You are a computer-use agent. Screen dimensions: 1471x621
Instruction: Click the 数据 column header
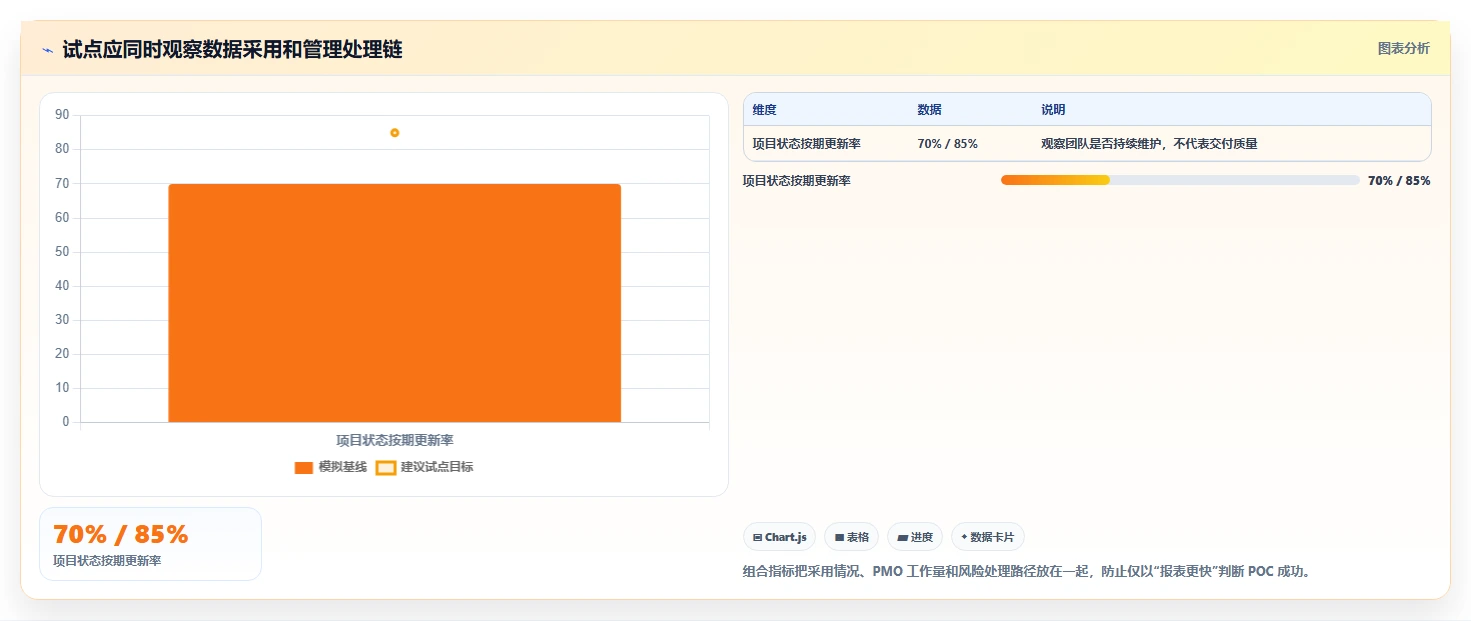(x=929, y=110)
